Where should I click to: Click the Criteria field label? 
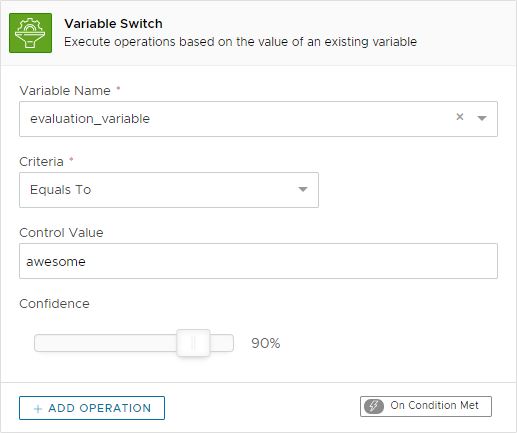pyautogui.click(x=41, y=162)
